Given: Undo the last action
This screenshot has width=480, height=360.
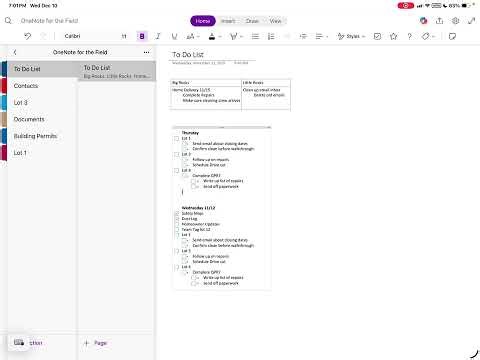Looking at the screenshot, I should click(x=28, y=36).
